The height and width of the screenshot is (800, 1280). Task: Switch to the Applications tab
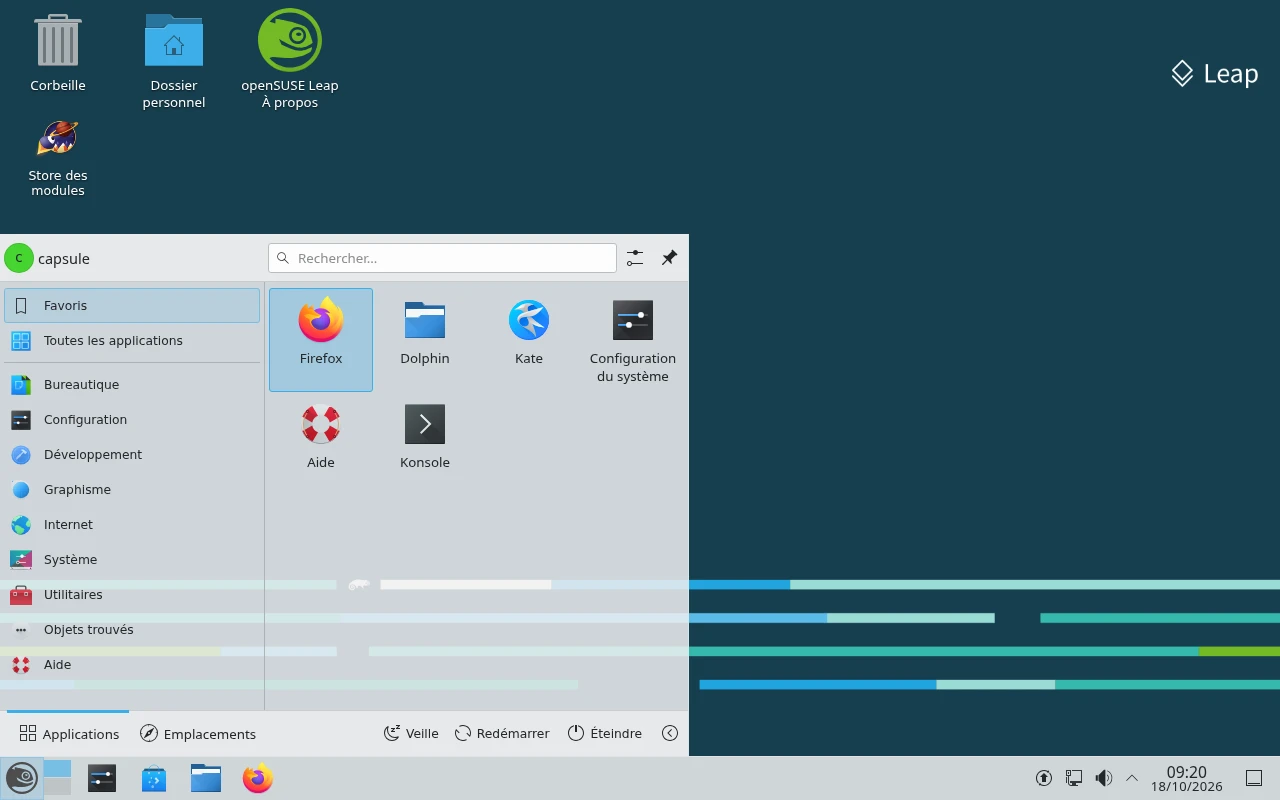[x=69, y=734]
